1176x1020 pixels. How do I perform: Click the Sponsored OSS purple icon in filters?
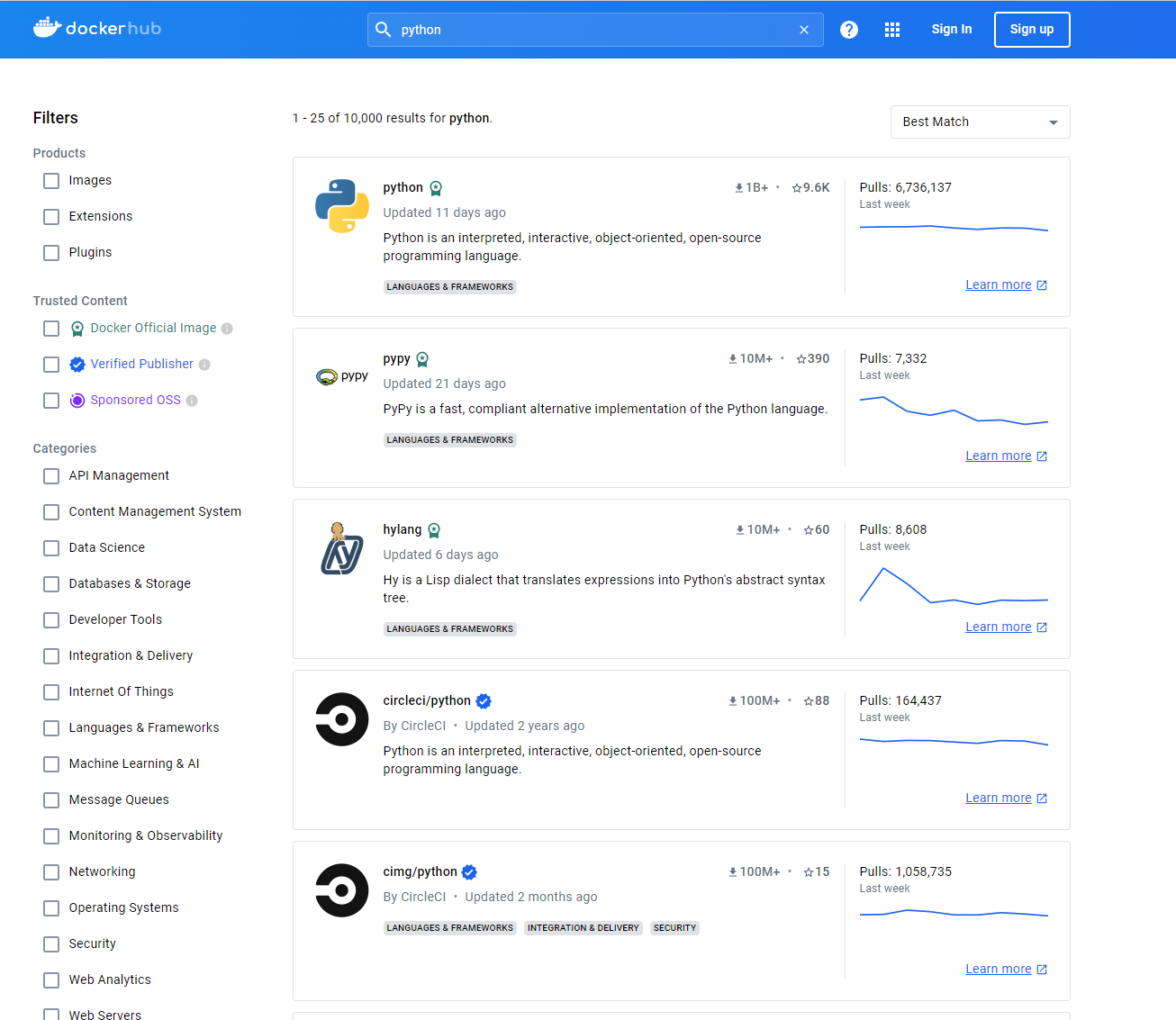click(77, 401)
